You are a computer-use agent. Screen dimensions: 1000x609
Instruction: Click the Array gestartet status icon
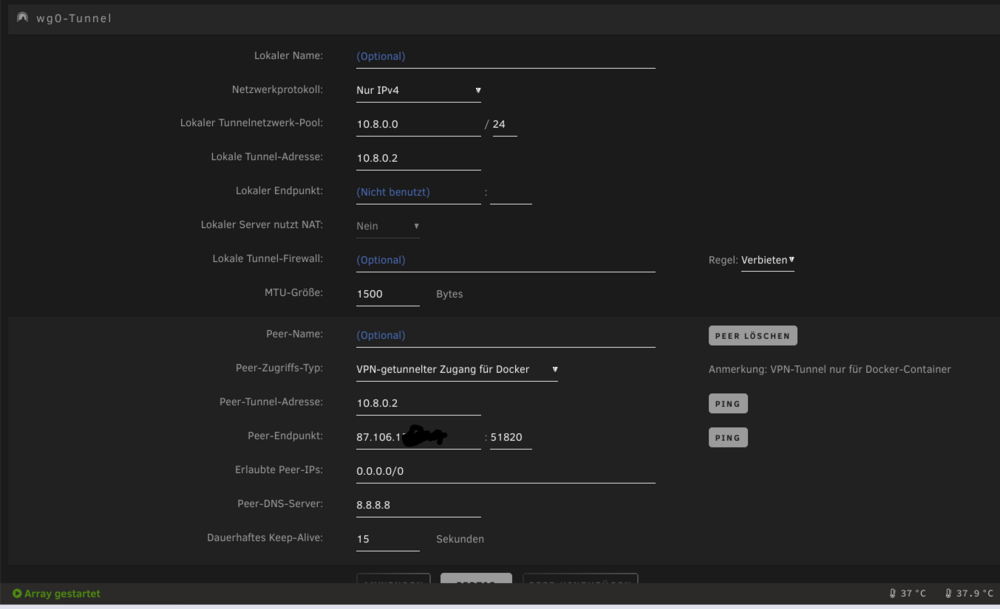(17, 594)
